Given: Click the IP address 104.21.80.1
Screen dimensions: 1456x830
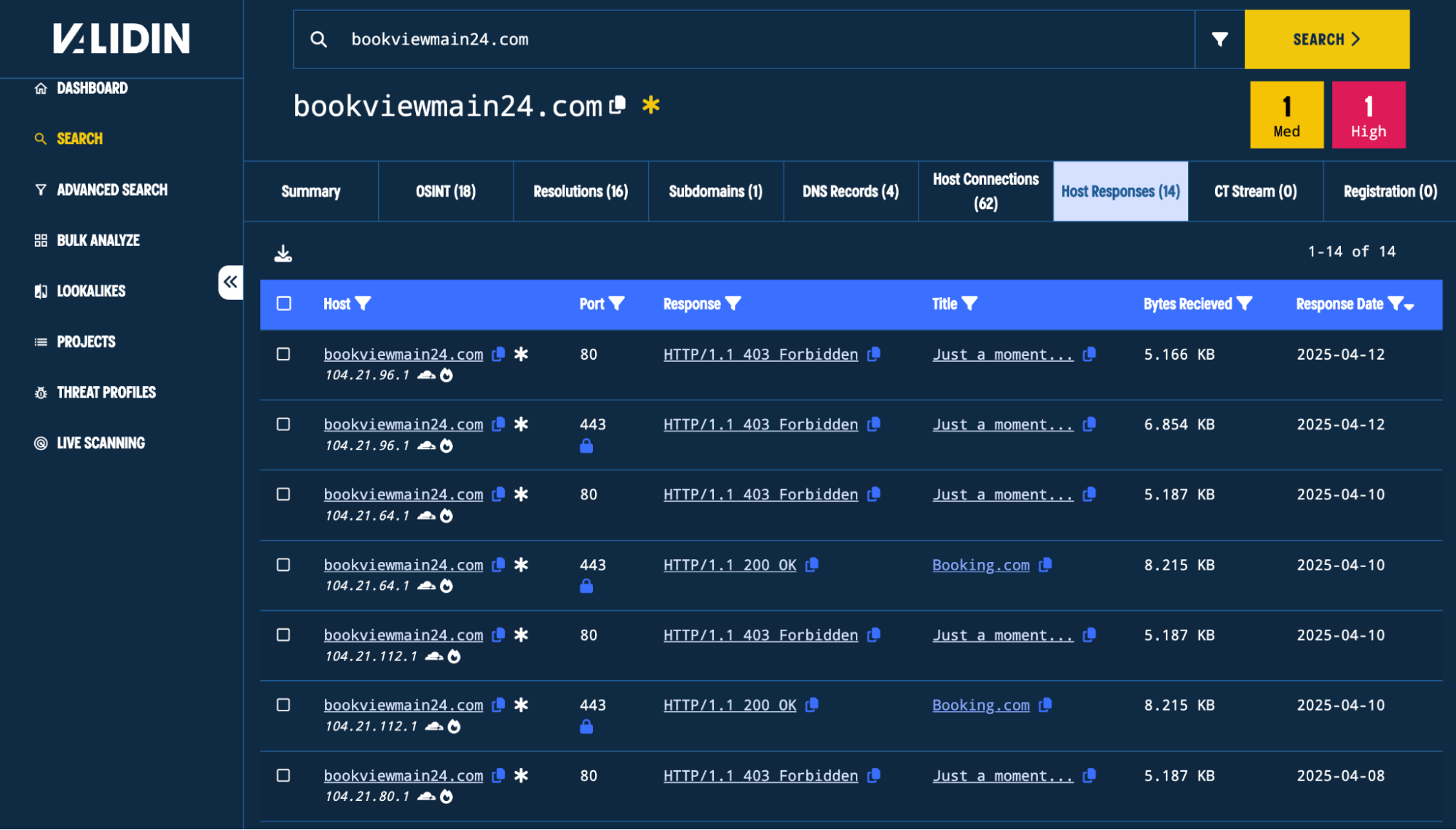Looking at the screenshot, I should click(367, 797).
